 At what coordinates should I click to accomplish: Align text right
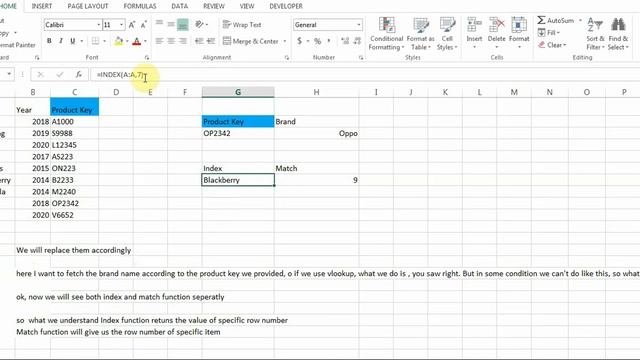point(183,41)
